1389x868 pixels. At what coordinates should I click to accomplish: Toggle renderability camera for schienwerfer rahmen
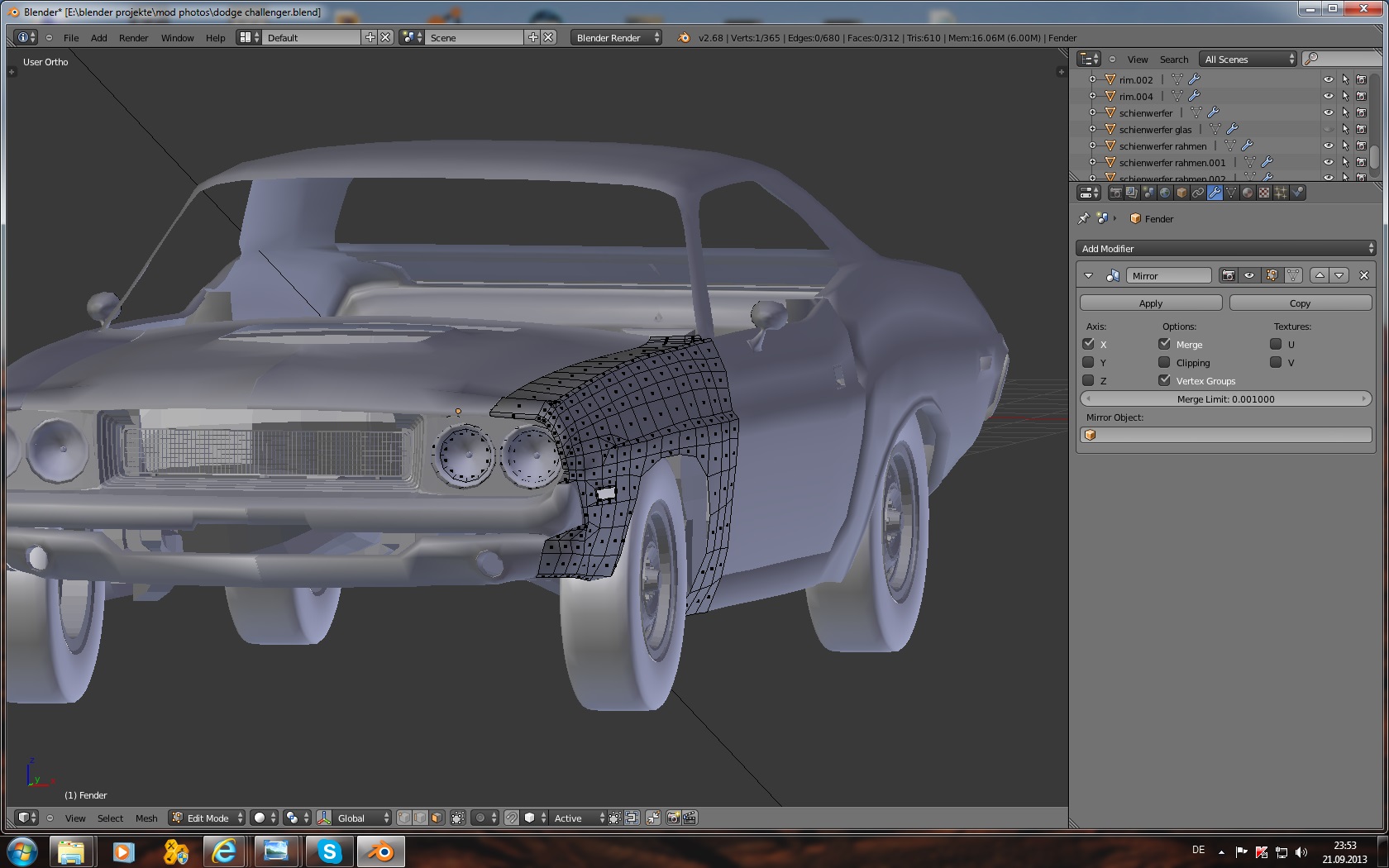click(x=1361, y=145)
